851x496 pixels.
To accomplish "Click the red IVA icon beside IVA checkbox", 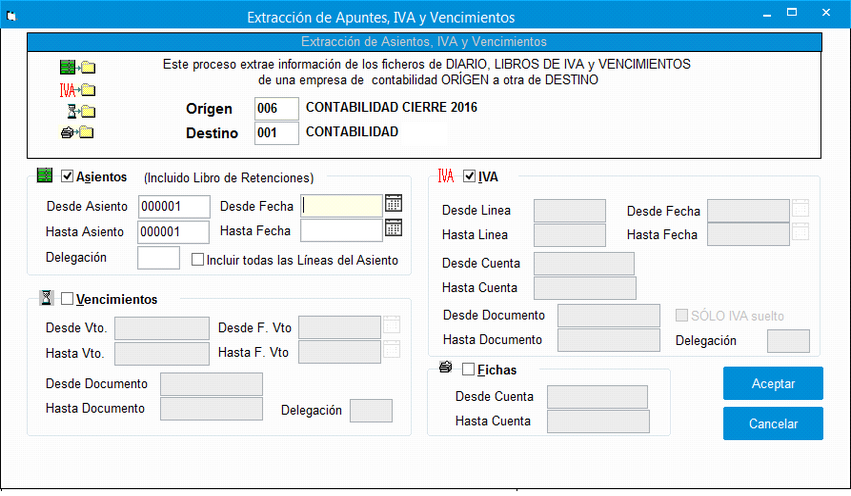I will pos(446,176).
